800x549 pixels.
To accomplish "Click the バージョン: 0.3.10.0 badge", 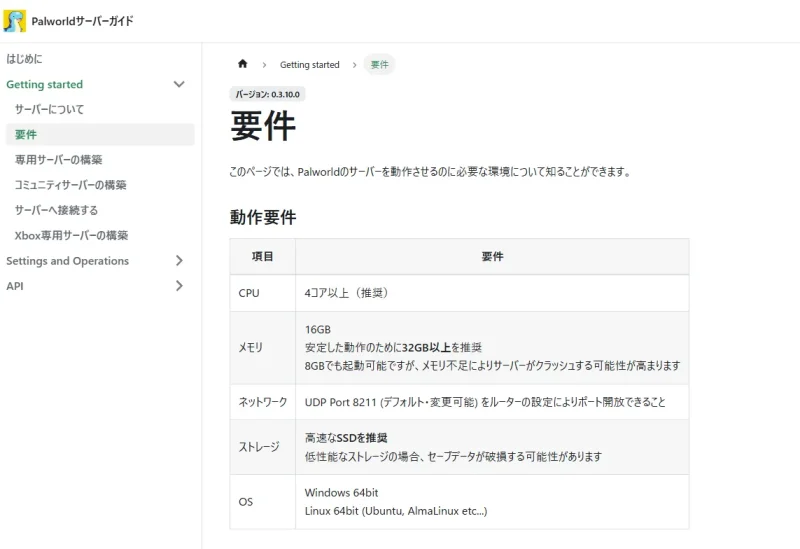I will pos(267,94).
